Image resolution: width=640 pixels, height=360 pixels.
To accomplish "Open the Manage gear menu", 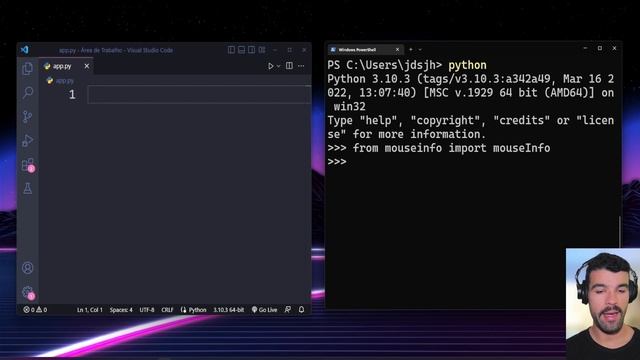I will click(28, 292).
